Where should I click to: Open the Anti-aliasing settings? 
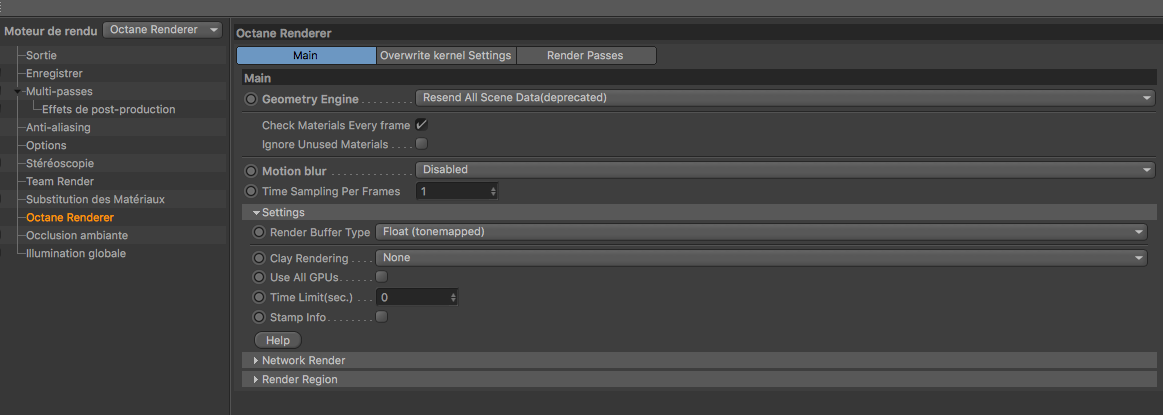[58, 127]
